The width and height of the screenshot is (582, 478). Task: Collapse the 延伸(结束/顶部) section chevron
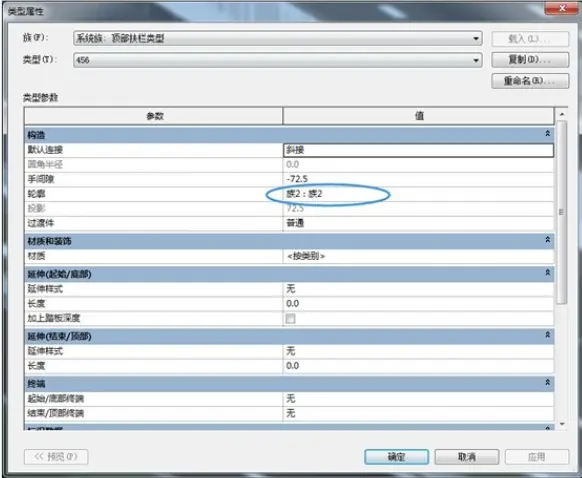coord(547,335)
